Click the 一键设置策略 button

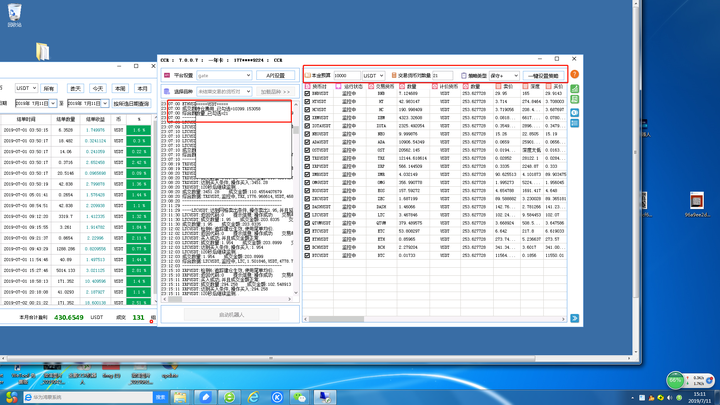coord(543,75)
